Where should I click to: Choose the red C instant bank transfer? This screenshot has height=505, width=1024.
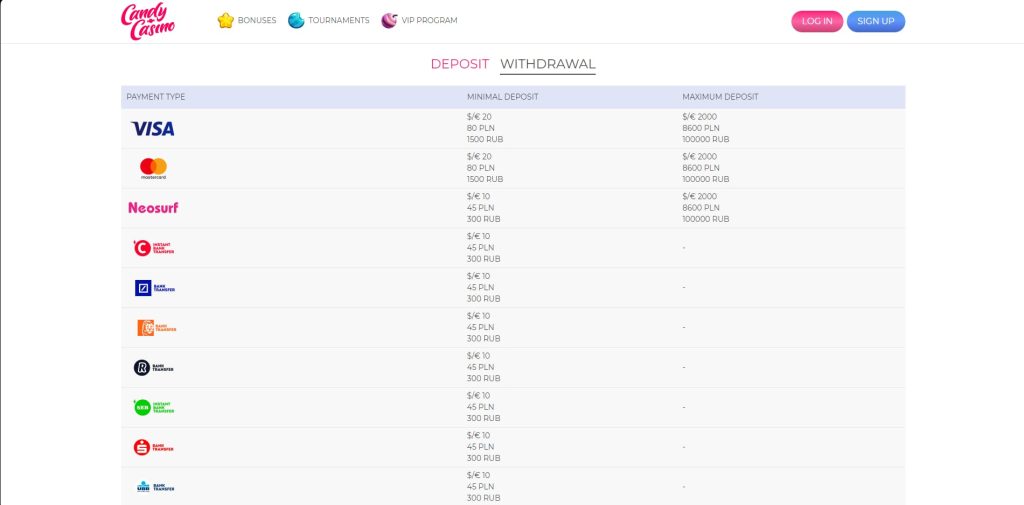[x=154, y=247]
